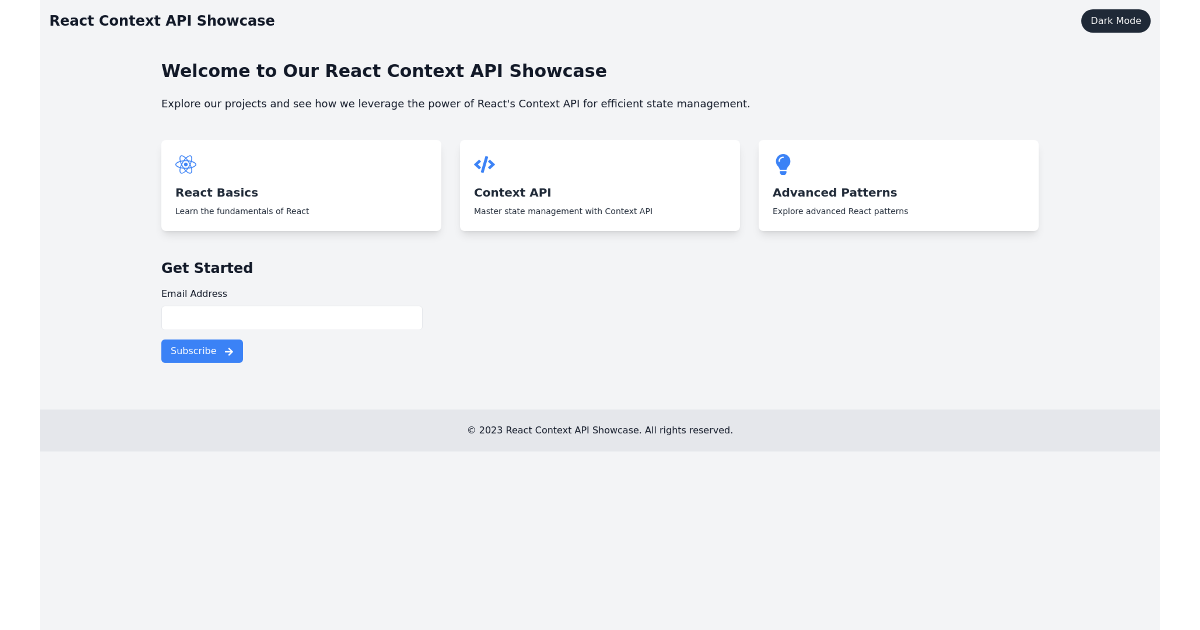The image size is (1200, 630).
Task: Click the description under Context API card
Action: [x=563, y=211]
